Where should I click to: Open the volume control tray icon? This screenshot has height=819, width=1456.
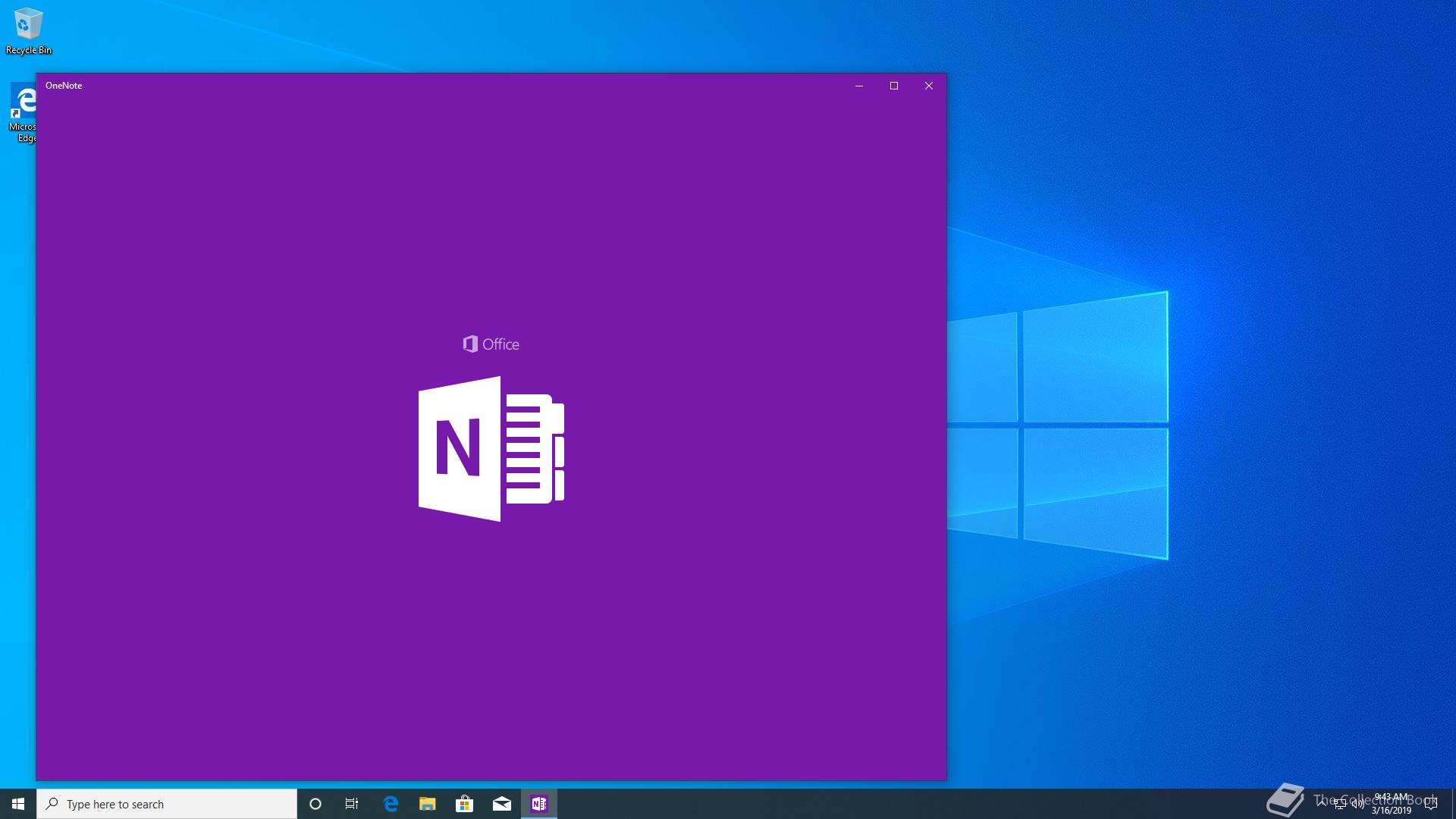tap(1357, 804)
